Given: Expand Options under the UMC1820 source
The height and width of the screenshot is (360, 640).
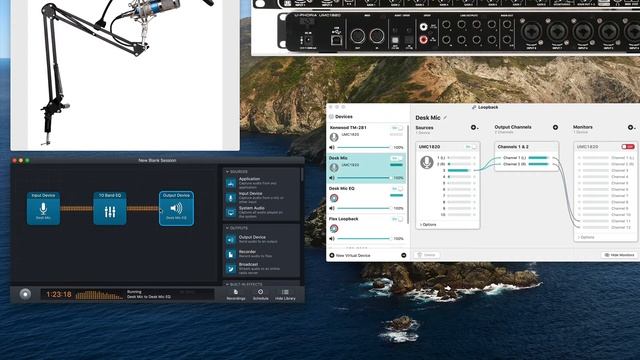Looking at the screenshot, I should (x=428, y=224).
